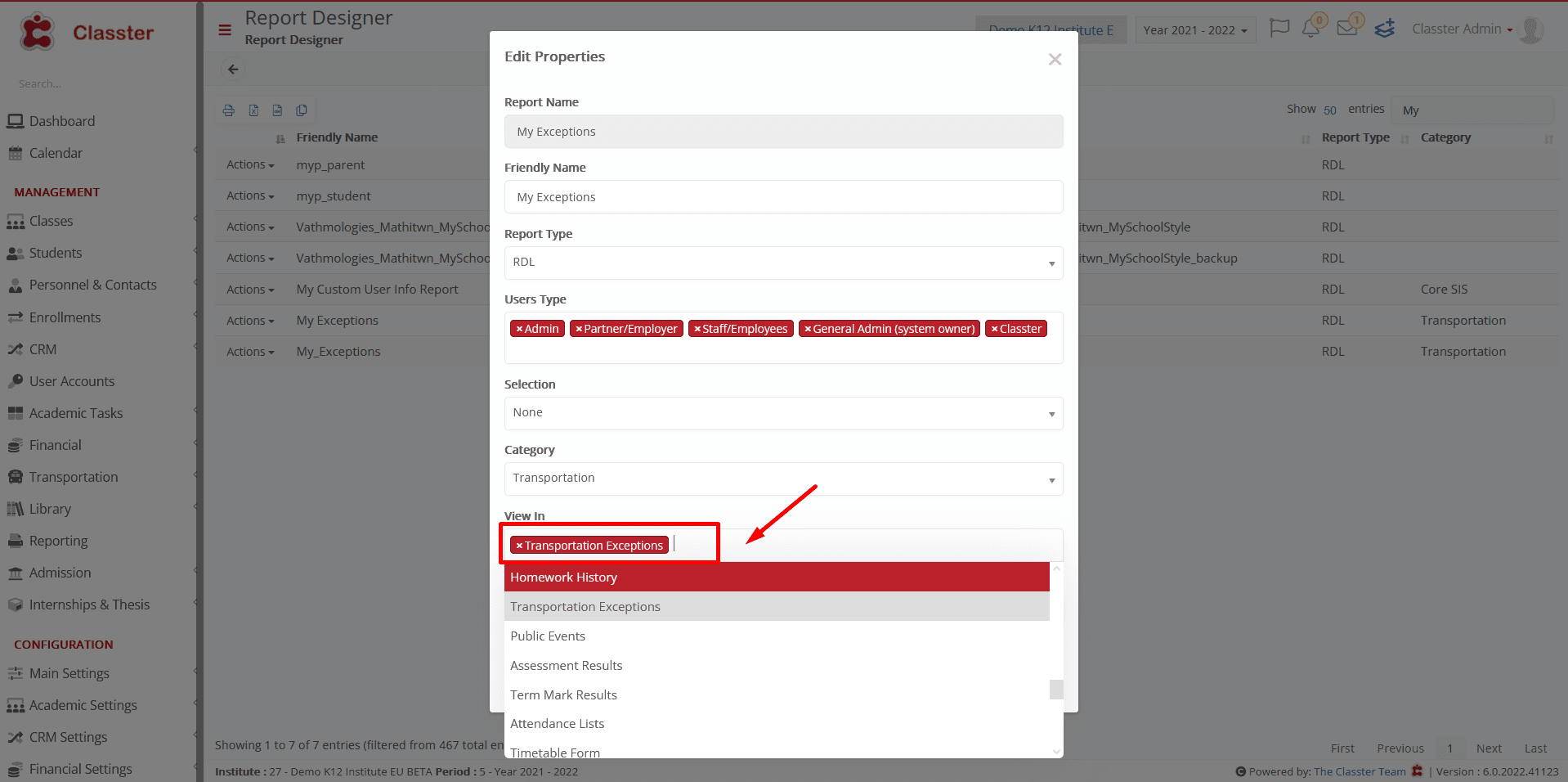Open Actions dropdown for myp_student

click(x=250, y=195)
